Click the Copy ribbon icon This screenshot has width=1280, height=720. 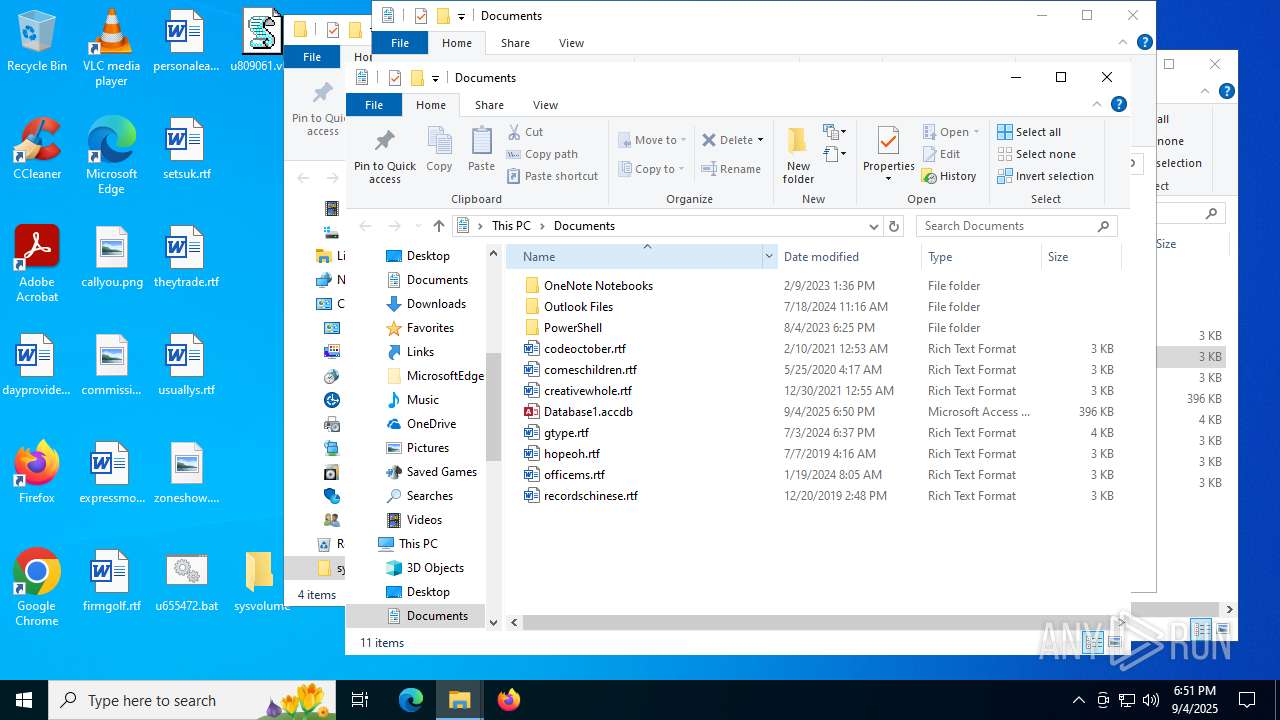pos(439,149)
